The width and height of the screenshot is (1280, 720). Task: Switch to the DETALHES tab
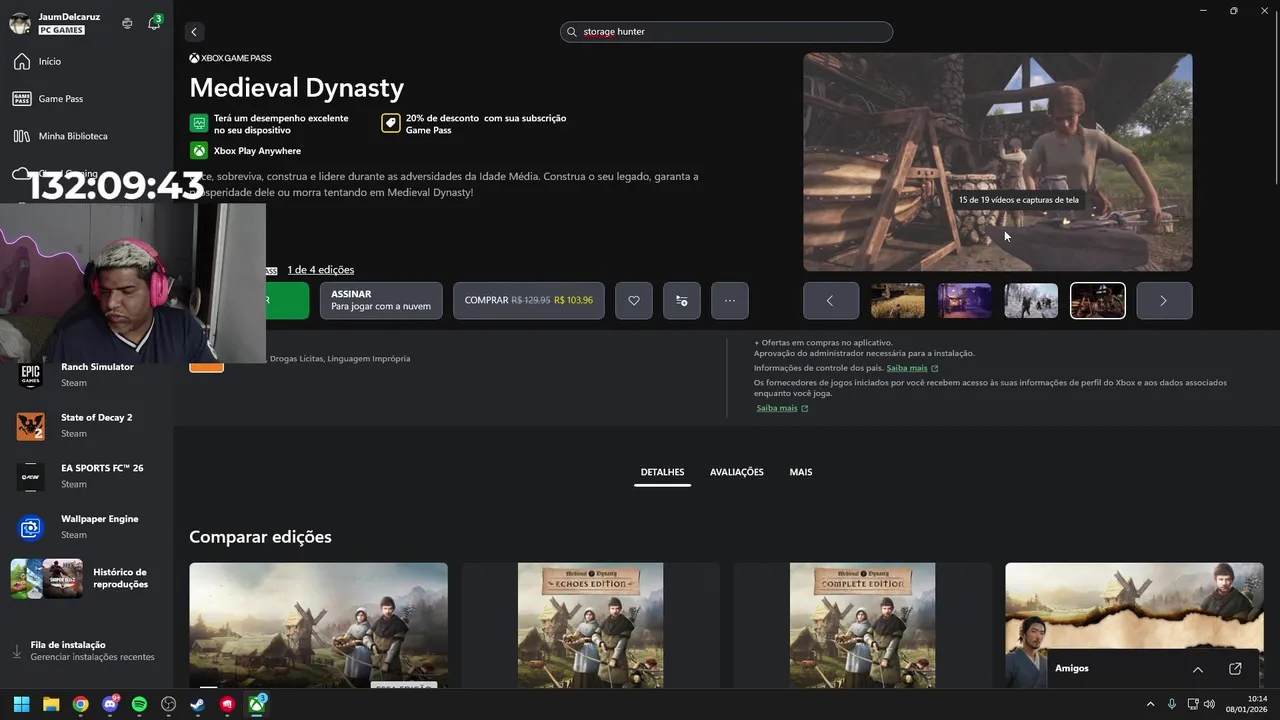coord(662,472)
